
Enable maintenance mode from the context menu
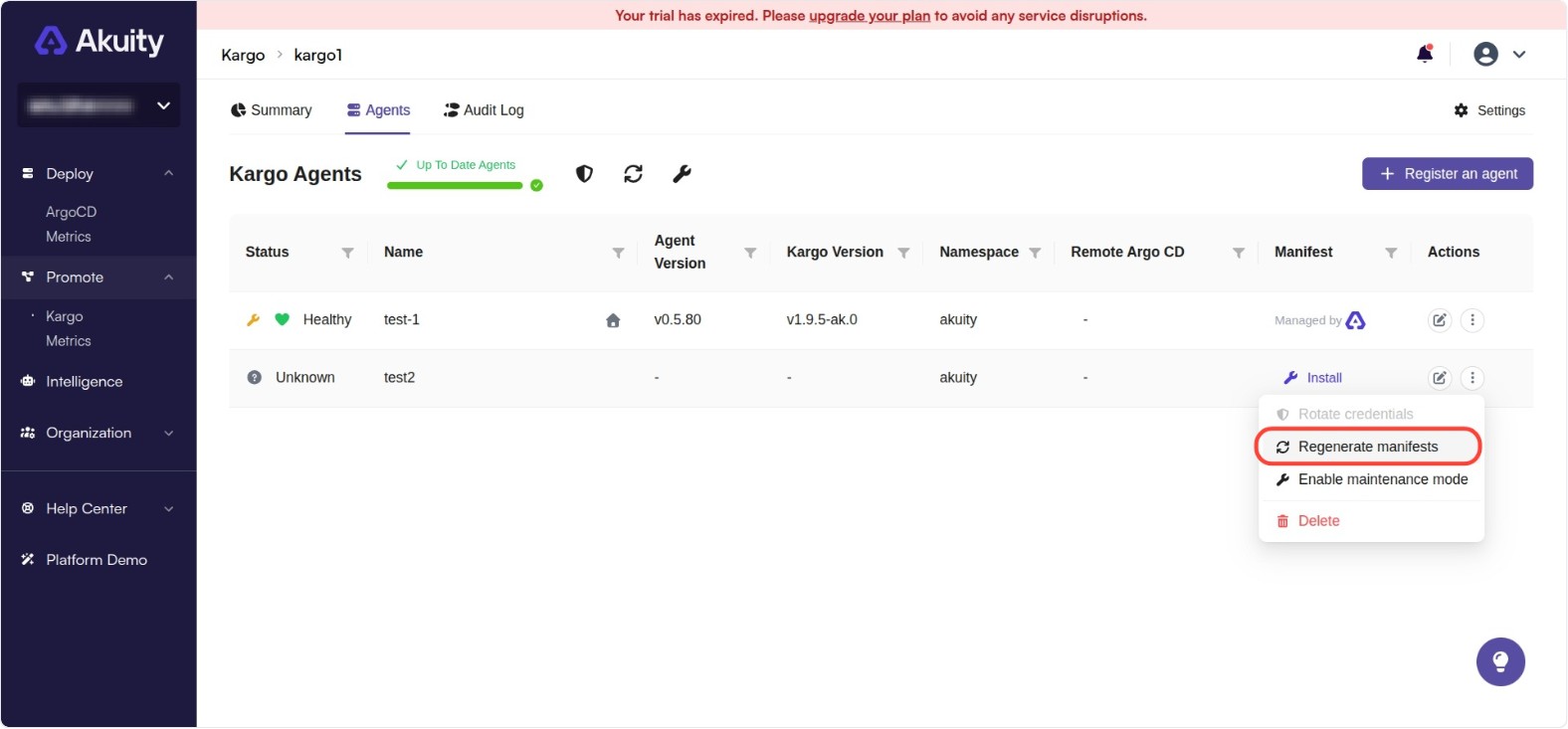coord(1382,479)
